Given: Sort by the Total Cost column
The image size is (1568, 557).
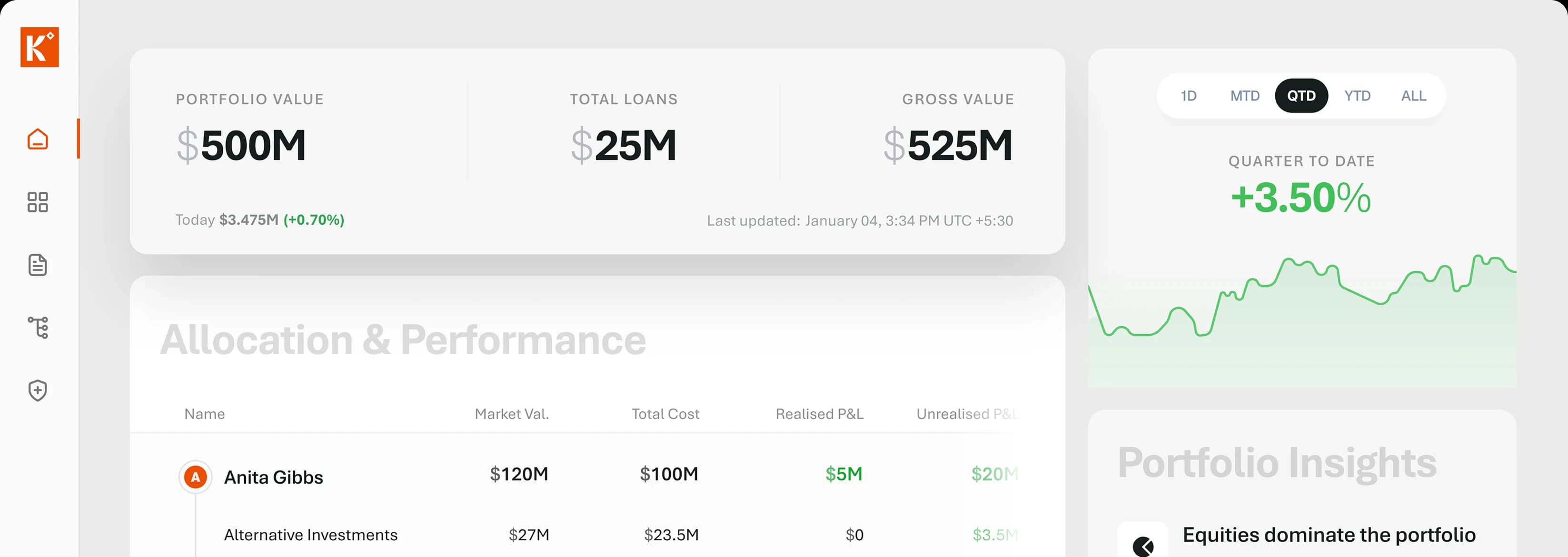Looking at the screenshot, I should pyautogui.click(x=665, y=414).
